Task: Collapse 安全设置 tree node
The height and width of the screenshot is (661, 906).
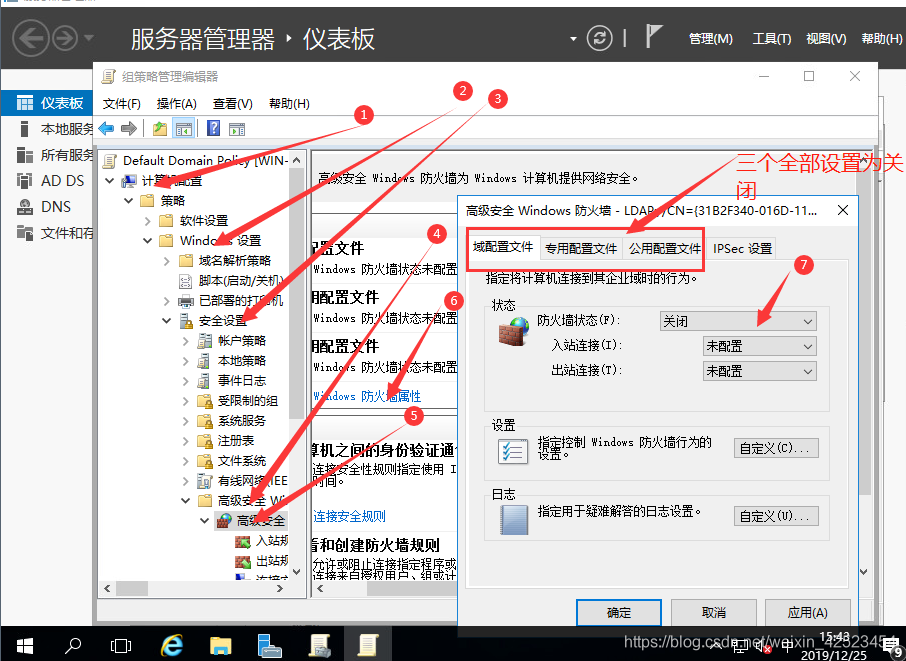Action: [x=166, y=321]
